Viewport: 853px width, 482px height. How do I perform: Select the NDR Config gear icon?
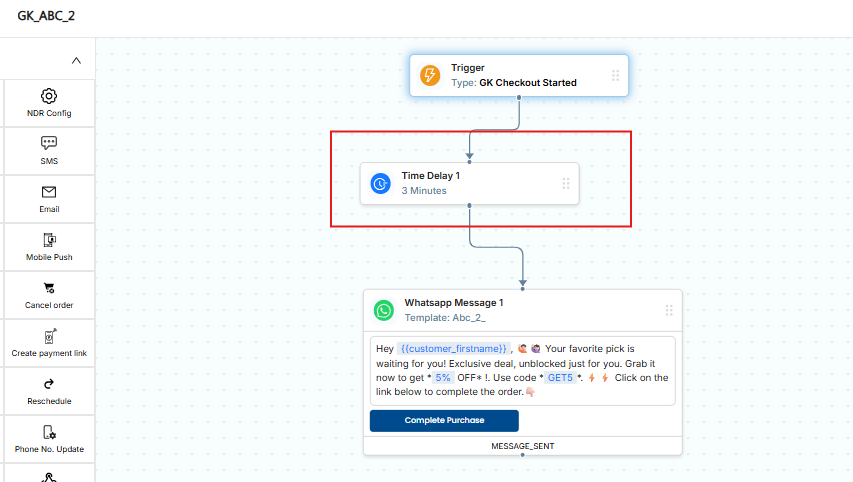49,96
